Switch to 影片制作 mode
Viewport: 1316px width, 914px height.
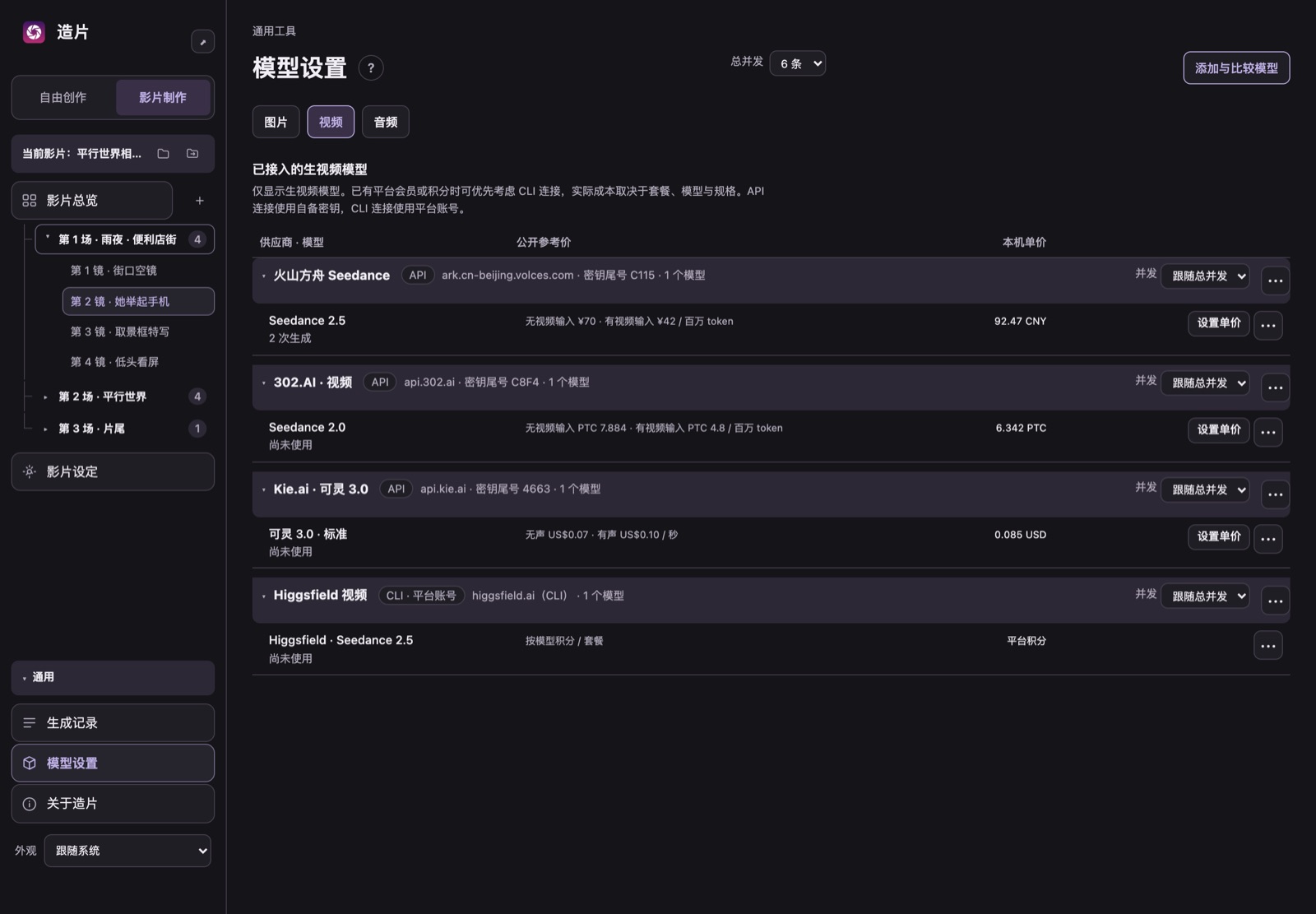(163, 98)
